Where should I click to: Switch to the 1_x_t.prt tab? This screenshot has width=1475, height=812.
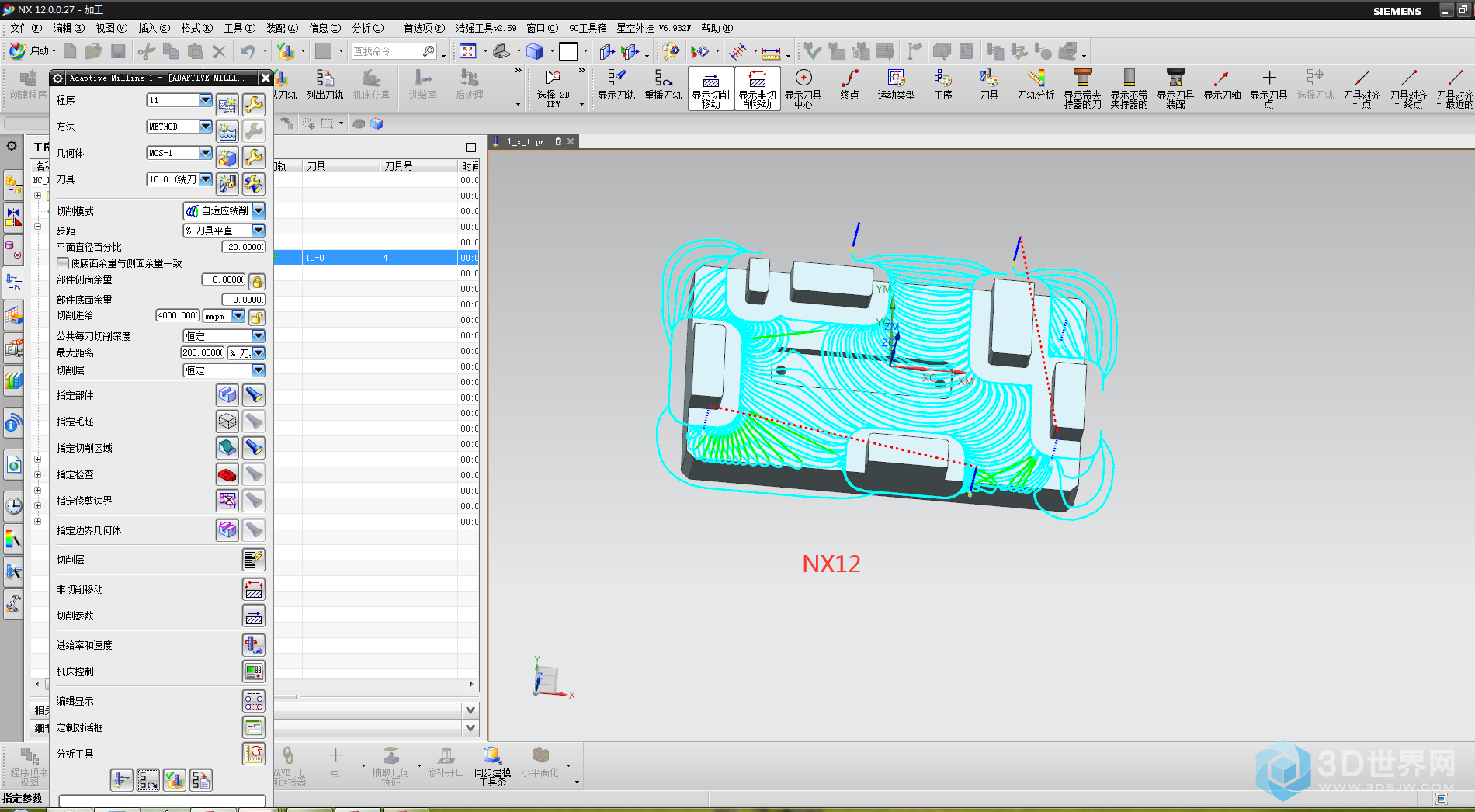[x=528, y=141]
